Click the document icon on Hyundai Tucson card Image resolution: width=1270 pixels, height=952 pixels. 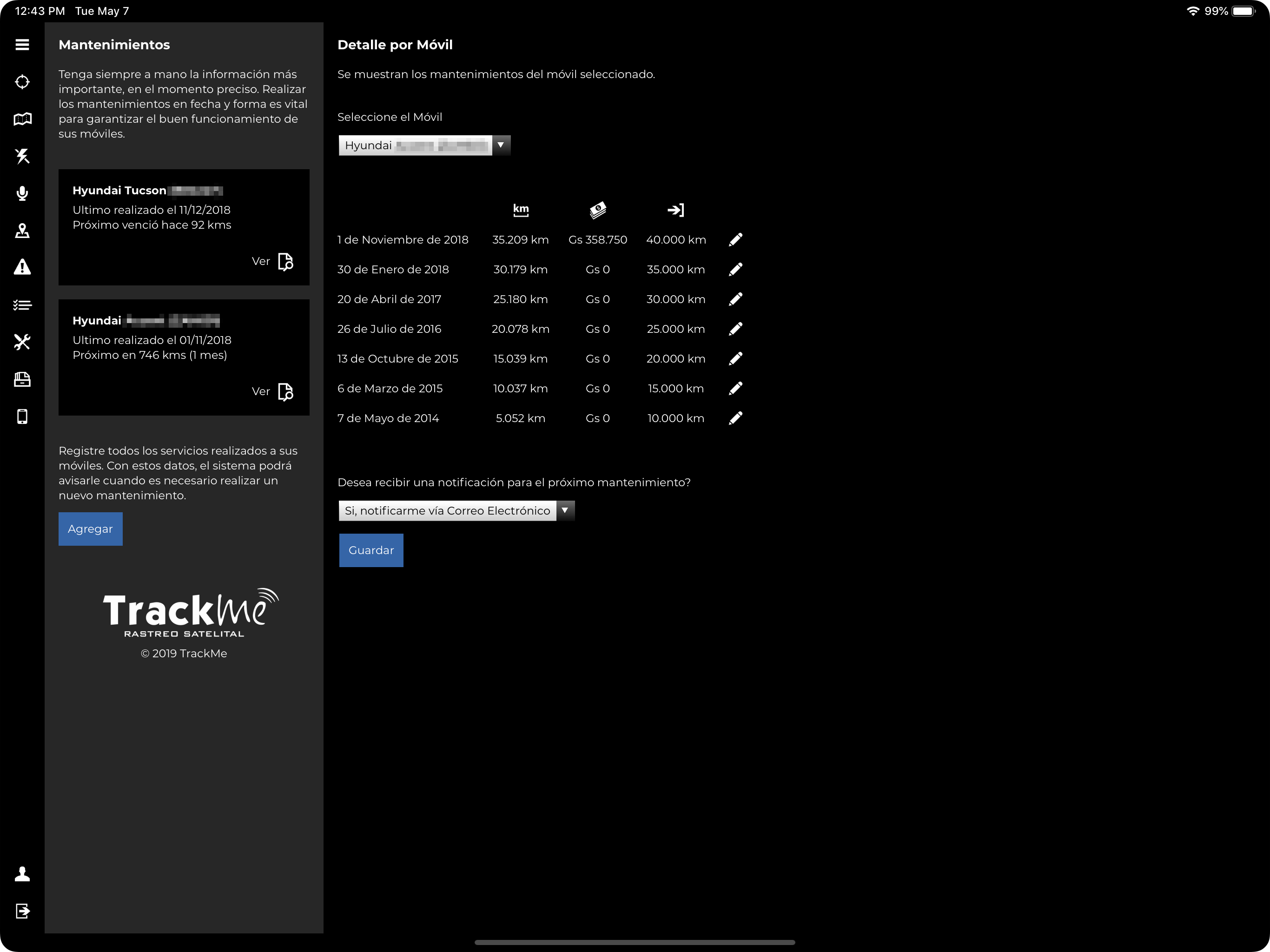coord(285,262)
